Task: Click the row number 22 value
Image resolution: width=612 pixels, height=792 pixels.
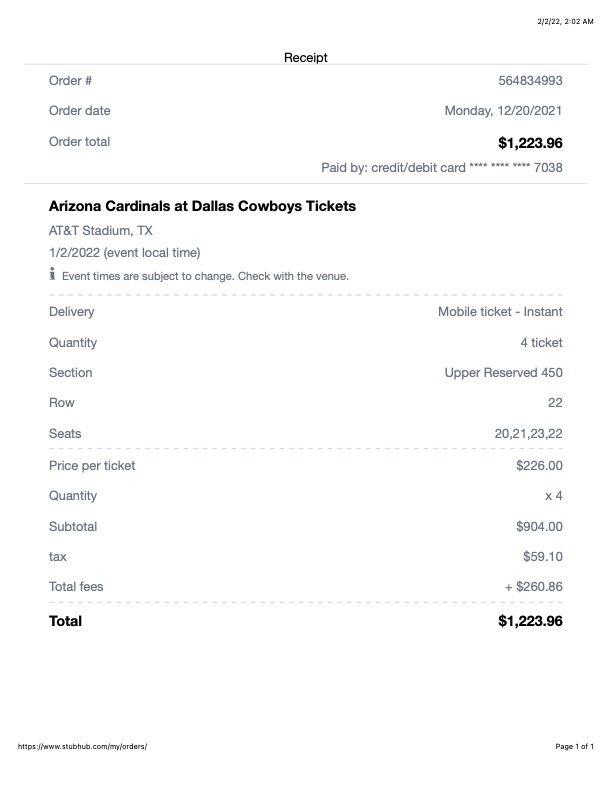Action: click(555, 403)
